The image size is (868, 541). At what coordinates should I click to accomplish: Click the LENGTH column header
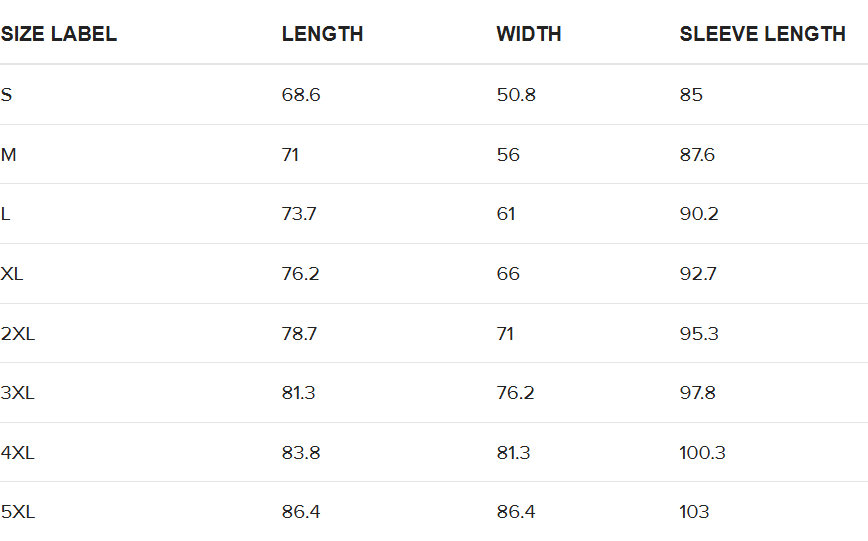[322, 34]
